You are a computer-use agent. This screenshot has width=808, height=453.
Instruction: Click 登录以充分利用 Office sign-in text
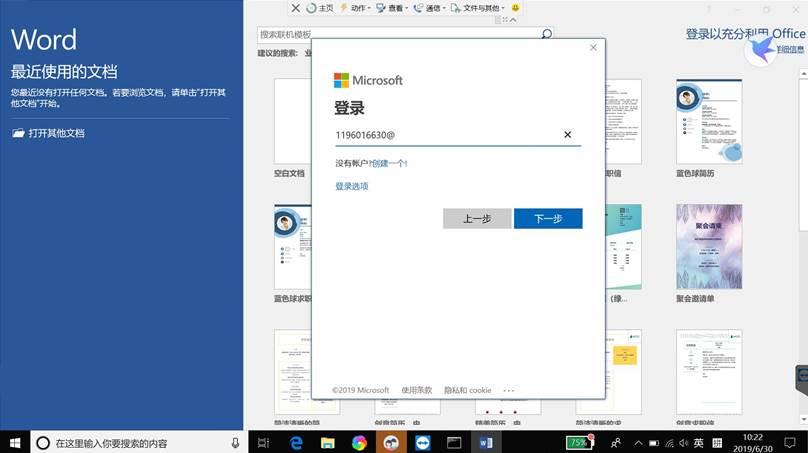click(745, 34)
